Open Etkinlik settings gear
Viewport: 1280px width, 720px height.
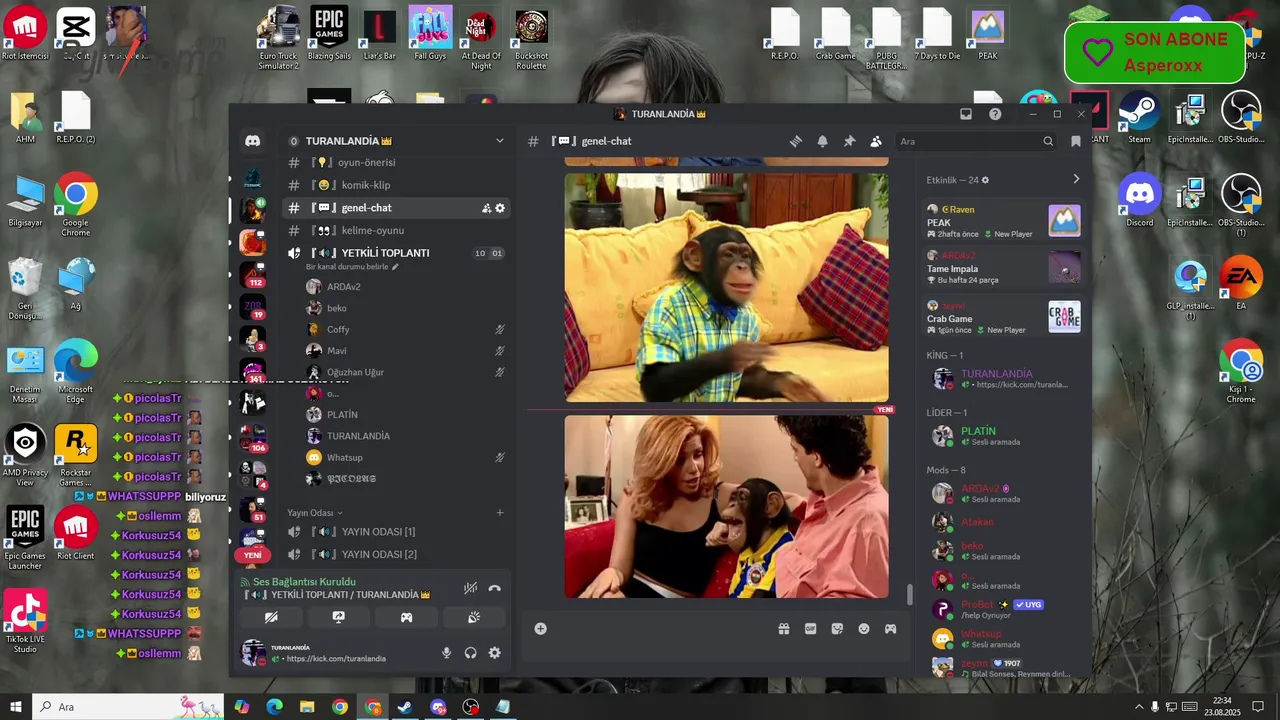(985, 180)
